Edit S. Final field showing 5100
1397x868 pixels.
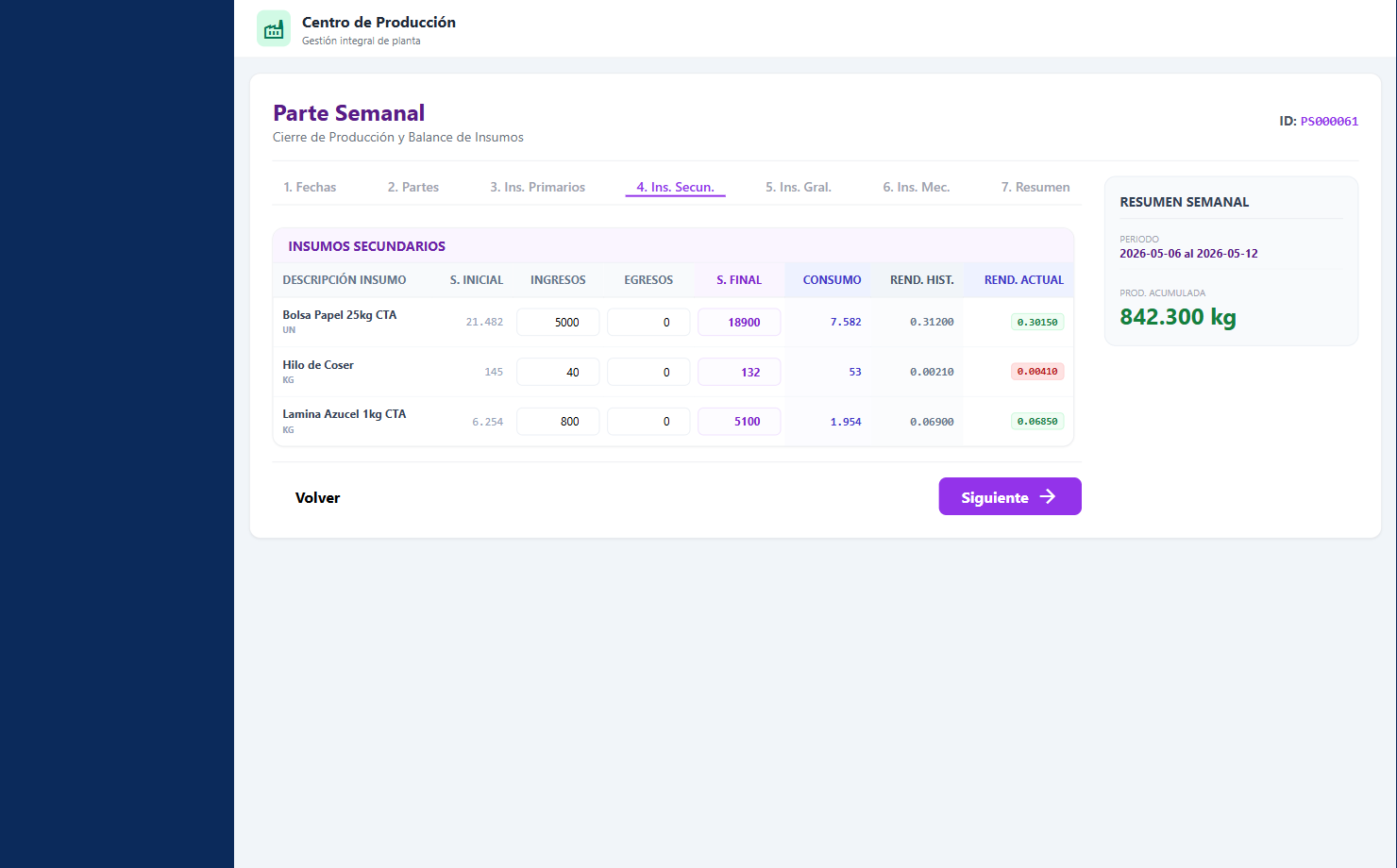click(x=739, y=422)
